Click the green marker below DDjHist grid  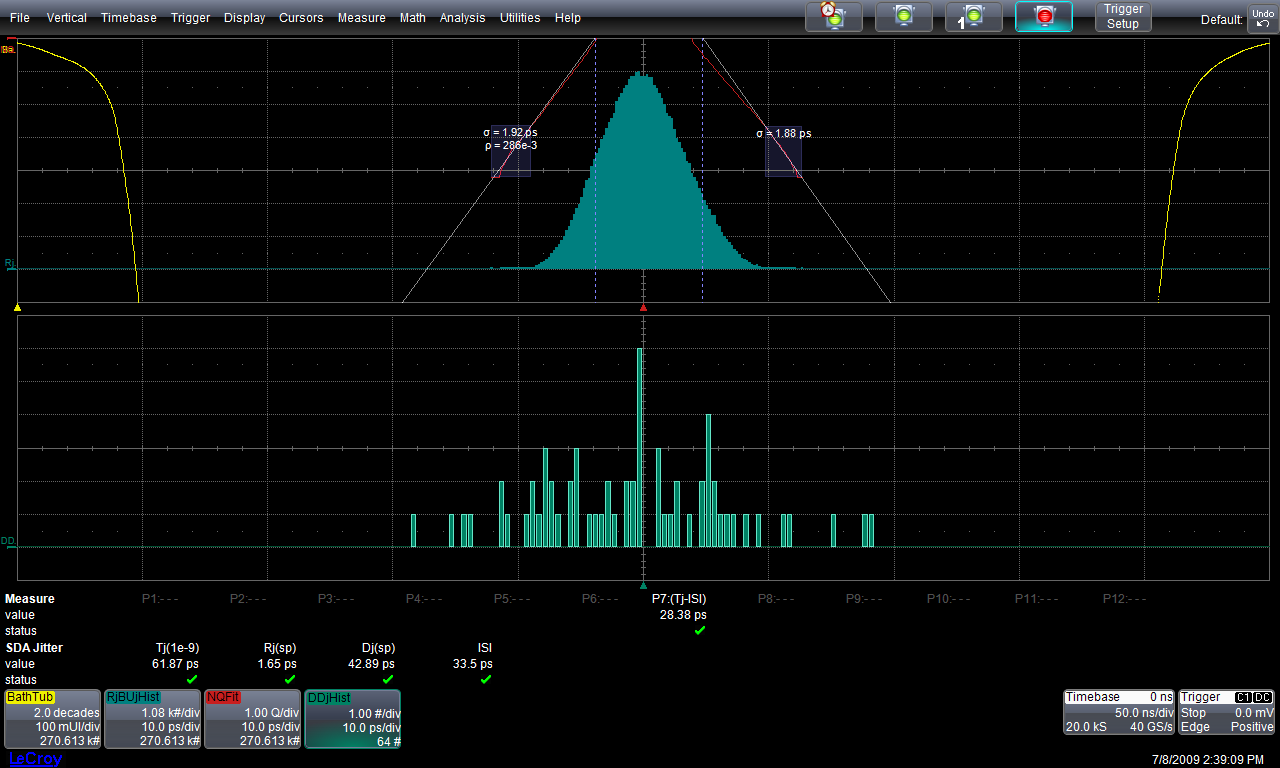643,586
